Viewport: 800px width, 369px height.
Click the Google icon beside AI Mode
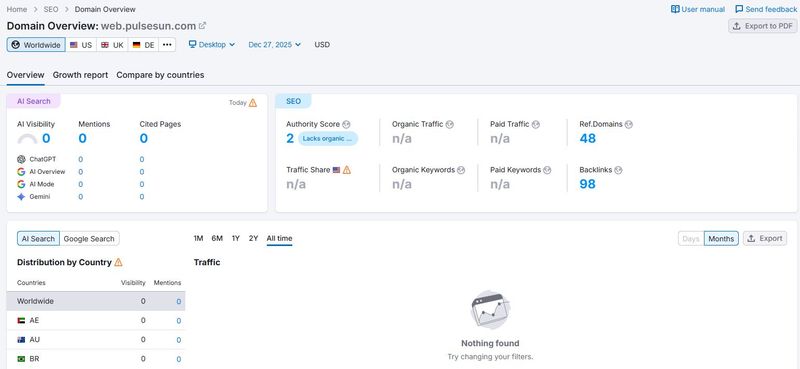21,184
